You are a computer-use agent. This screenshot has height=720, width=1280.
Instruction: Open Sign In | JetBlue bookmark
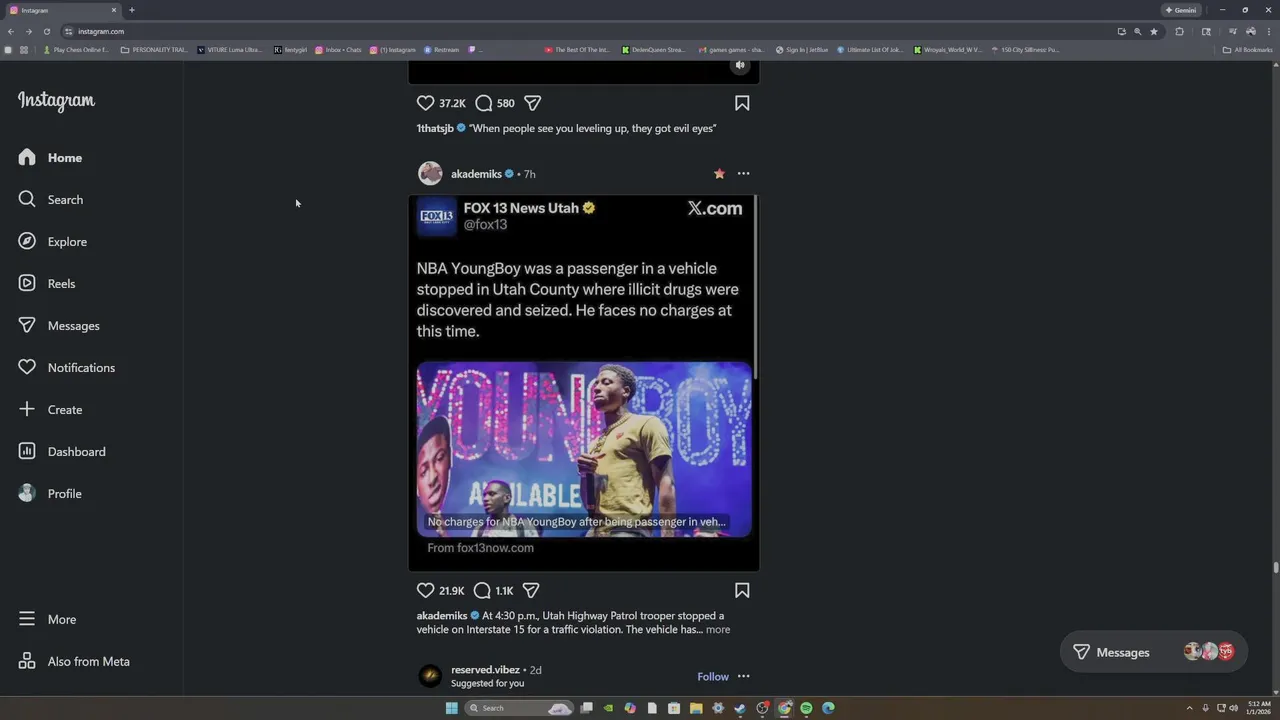(802, 49)
